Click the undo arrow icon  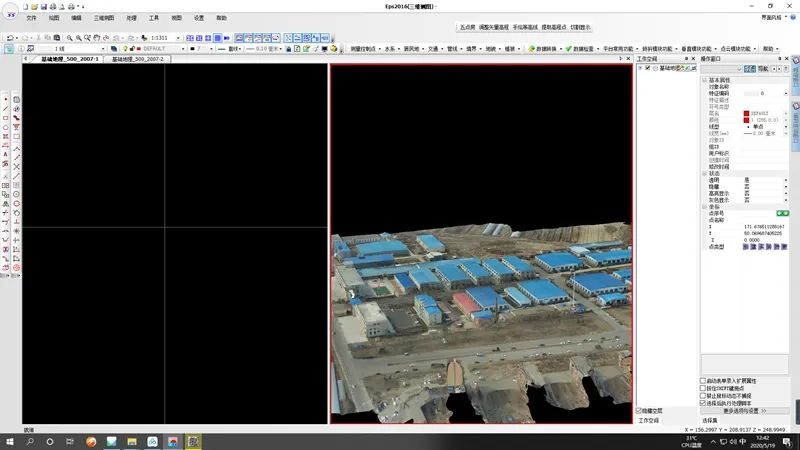[x=9, y=37]
